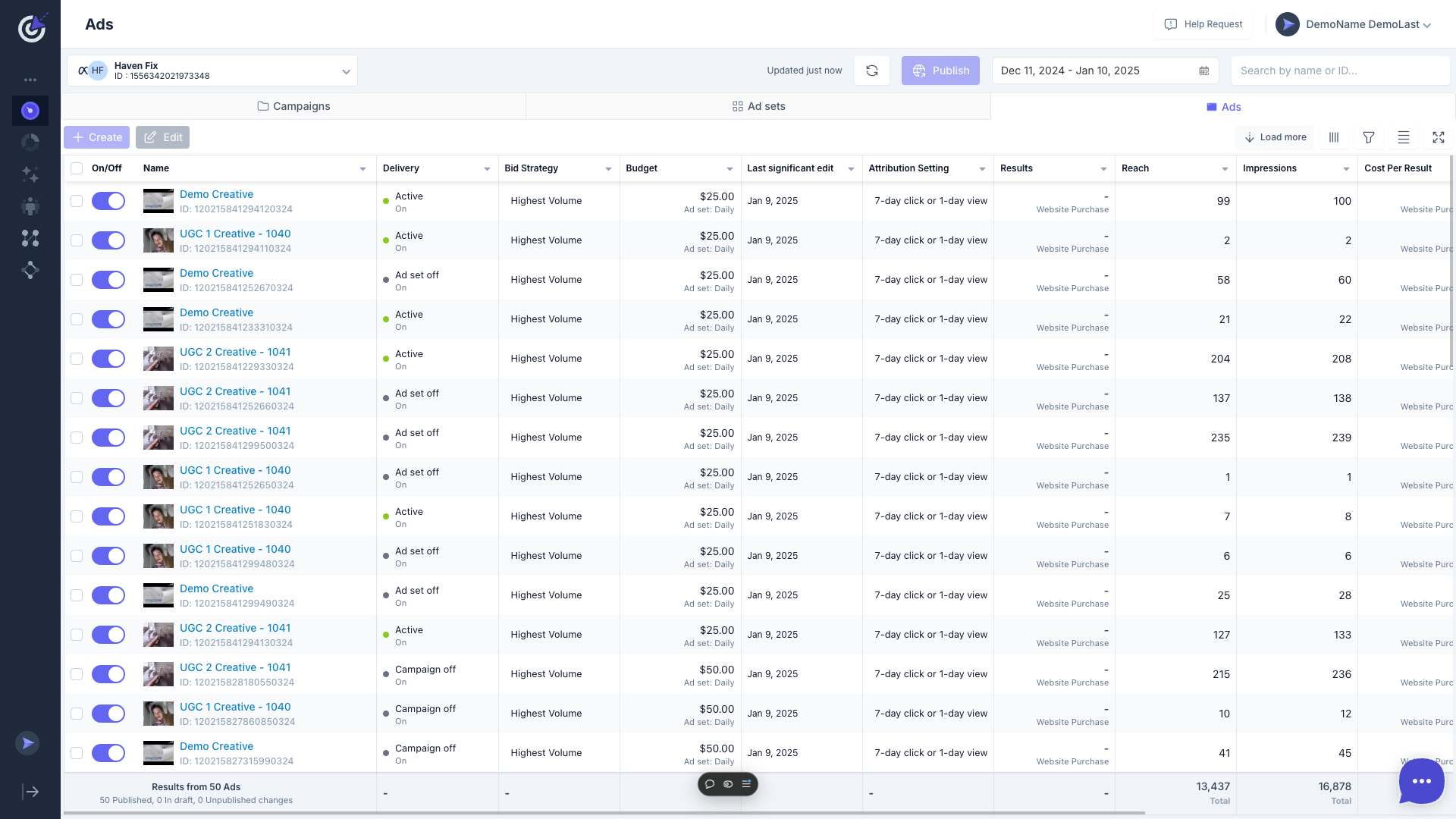Expand the Haven Fix account dropdown
This screenshot has height=819, width=1456.
(x=212, y=71)
